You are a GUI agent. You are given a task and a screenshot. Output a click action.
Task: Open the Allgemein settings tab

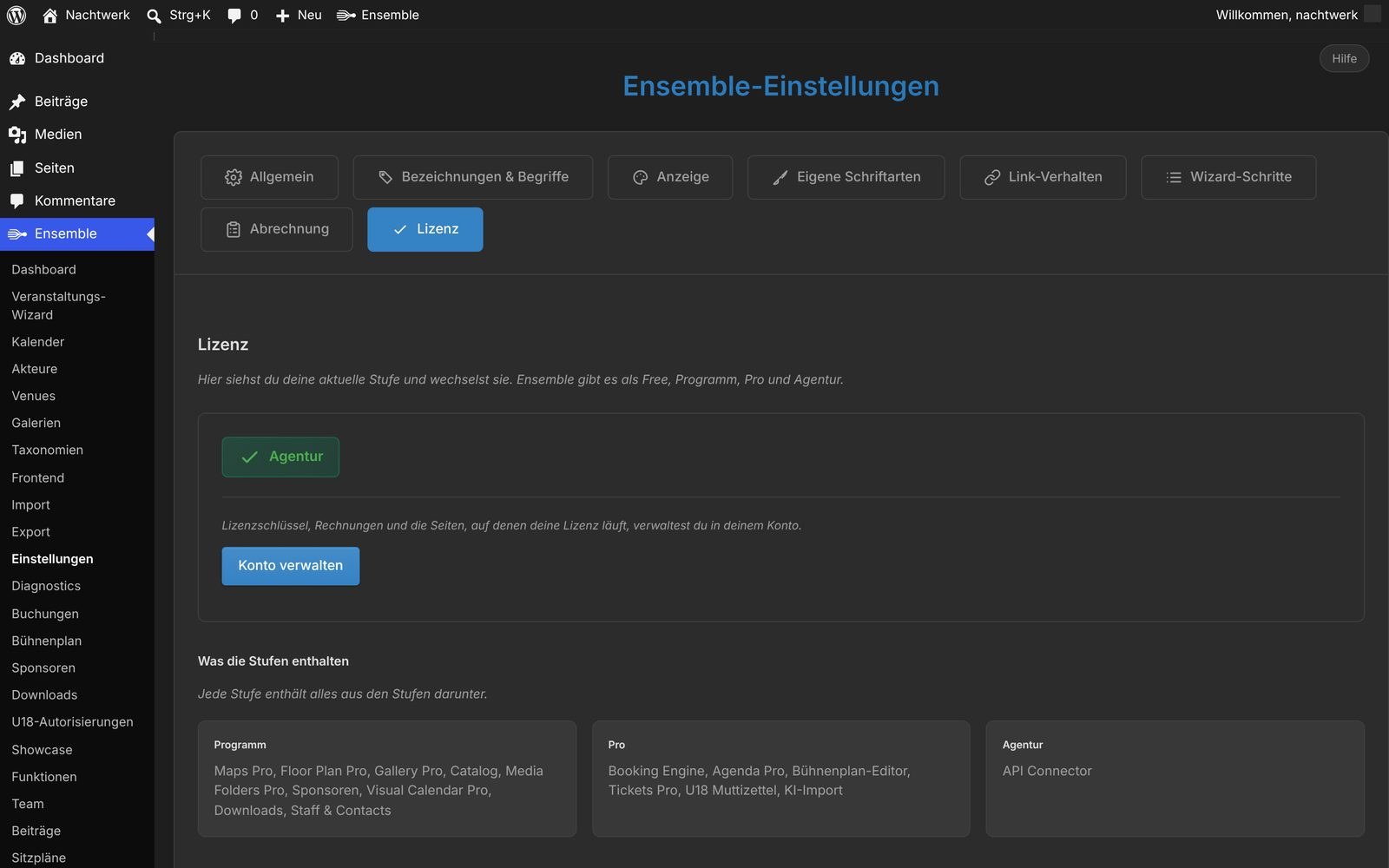(x=270, y=177)
